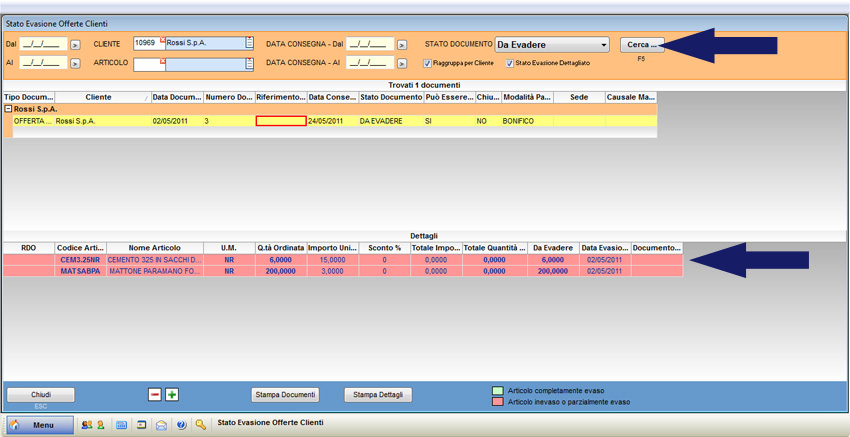Open the Menu button in taskbar

(x=40, y=425)
